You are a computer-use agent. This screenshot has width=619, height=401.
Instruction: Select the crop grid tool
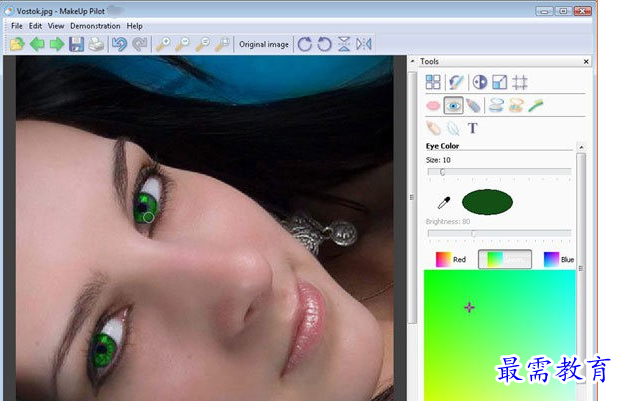click(520, 82)
